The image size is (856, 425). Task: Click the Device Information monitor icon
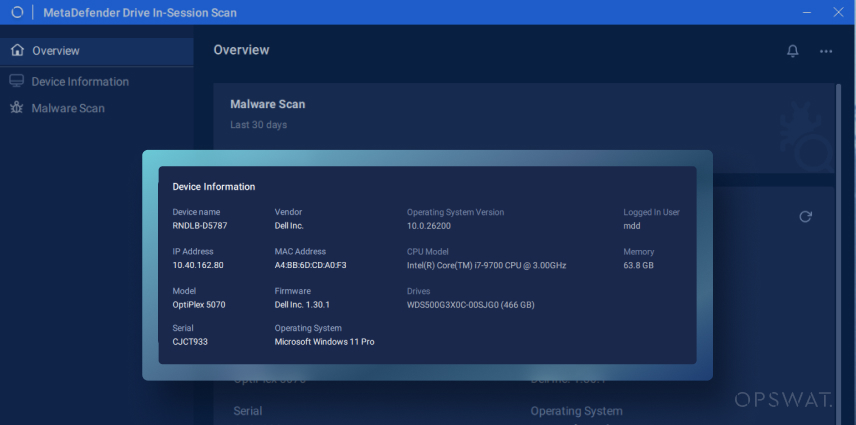(16, 81)
